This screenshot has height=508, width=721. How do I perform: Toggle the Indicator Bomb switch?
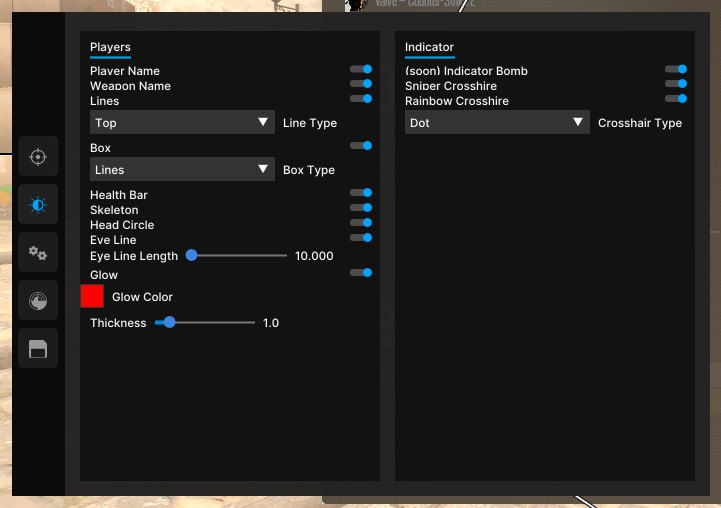coord(676,70)
